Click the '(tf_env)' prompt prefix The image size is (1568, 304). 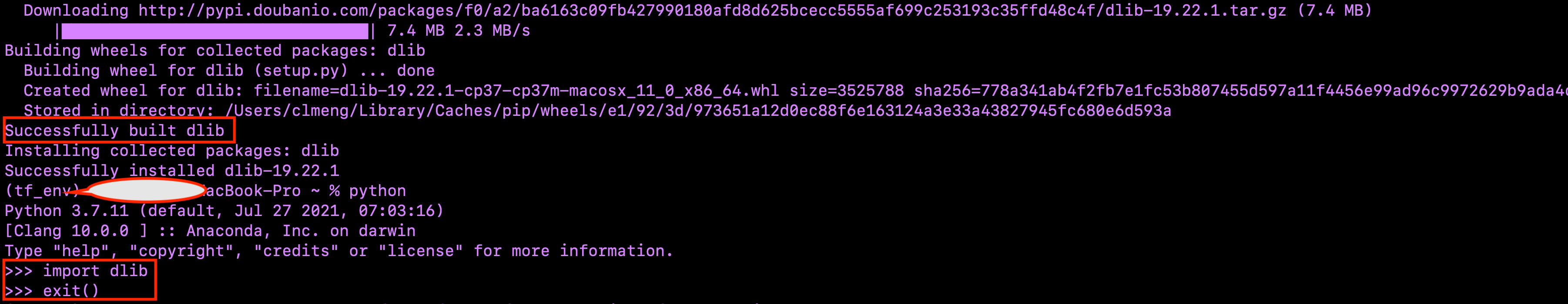[42, 191]
